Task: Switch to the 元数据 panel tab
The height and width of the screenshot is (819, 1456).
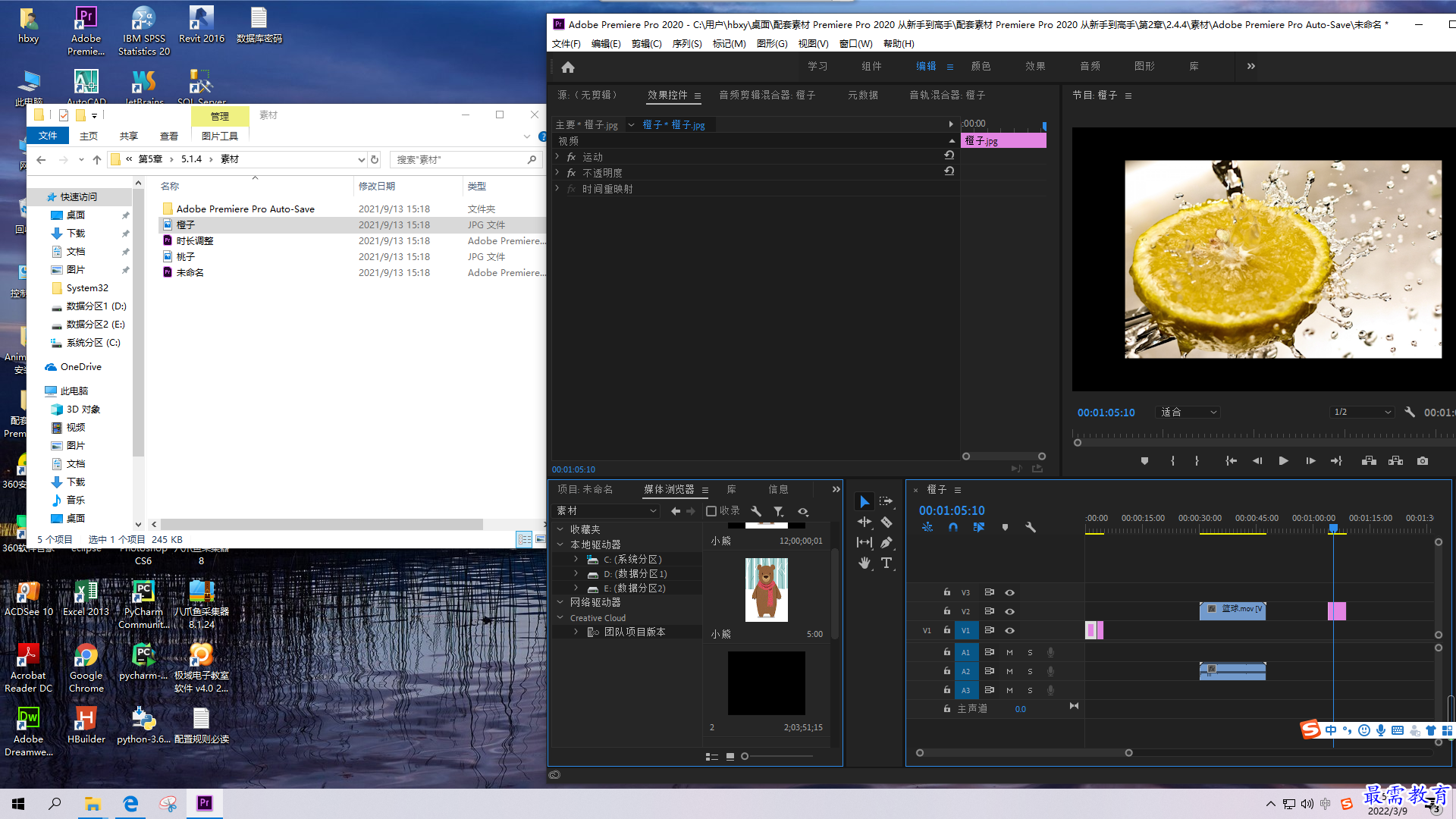Action: click(863, 95)
